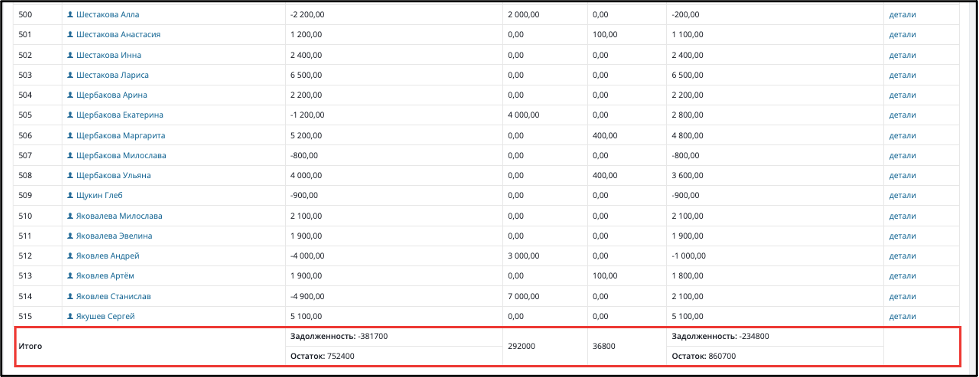
Task: Open детали for row 510 Яковалева Милослава
Action: pos(902,216)
